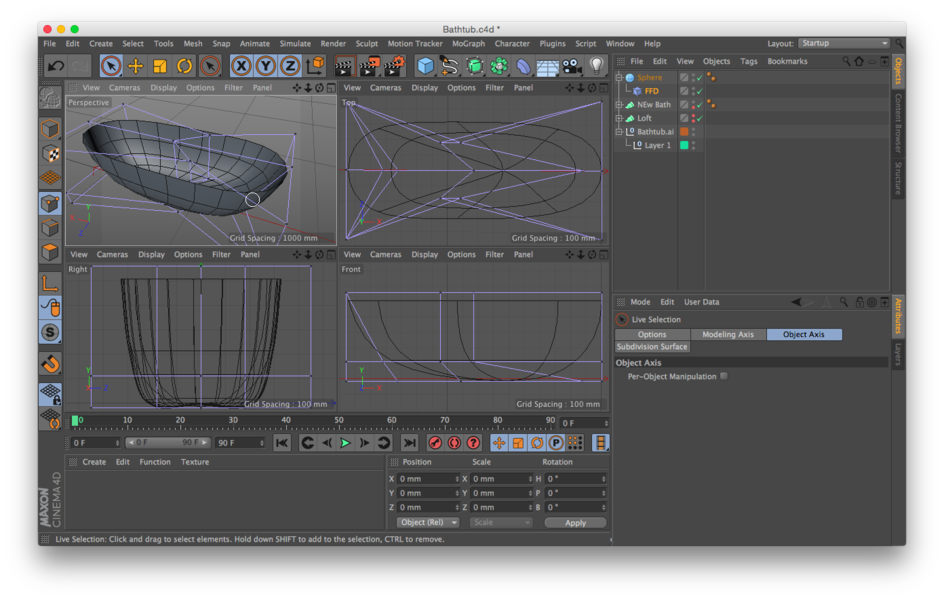The width and height of the screenshot is (944, 600).
Task: Select the Rotate tool in the toolbar
Action: click(x=185, y=66)
